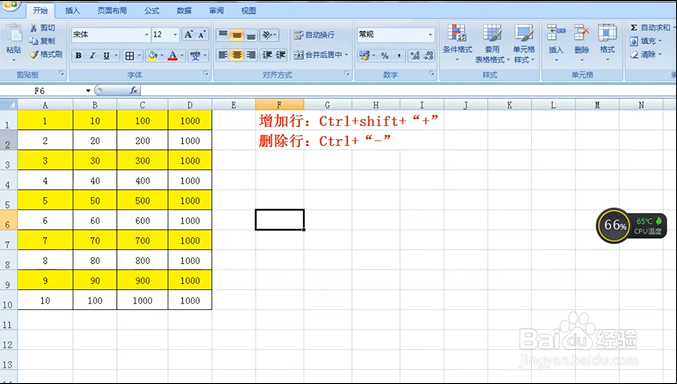Select column D header
Viewport: 677px width, 384px height.
190,105
